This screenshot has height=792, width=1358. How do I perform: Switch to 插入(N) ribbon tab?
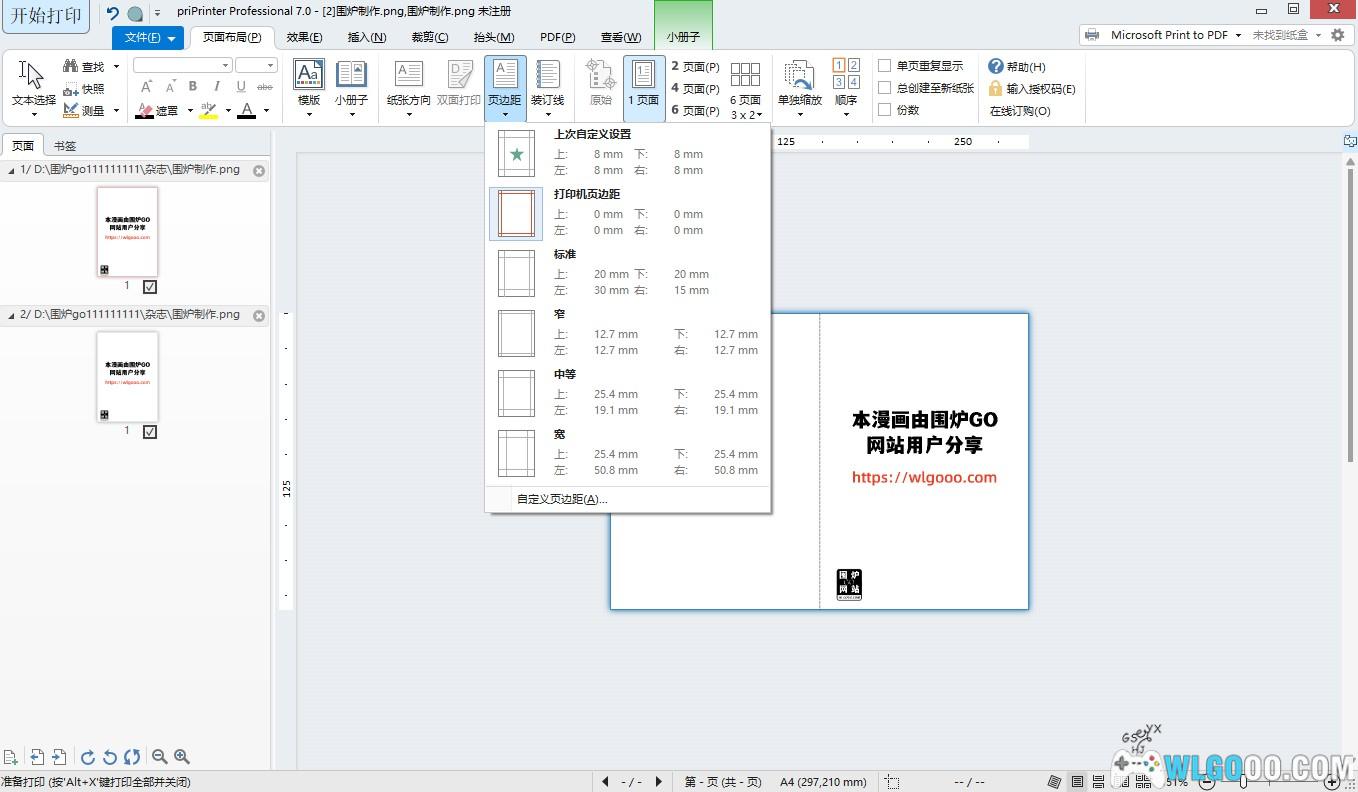click(367, 37)
